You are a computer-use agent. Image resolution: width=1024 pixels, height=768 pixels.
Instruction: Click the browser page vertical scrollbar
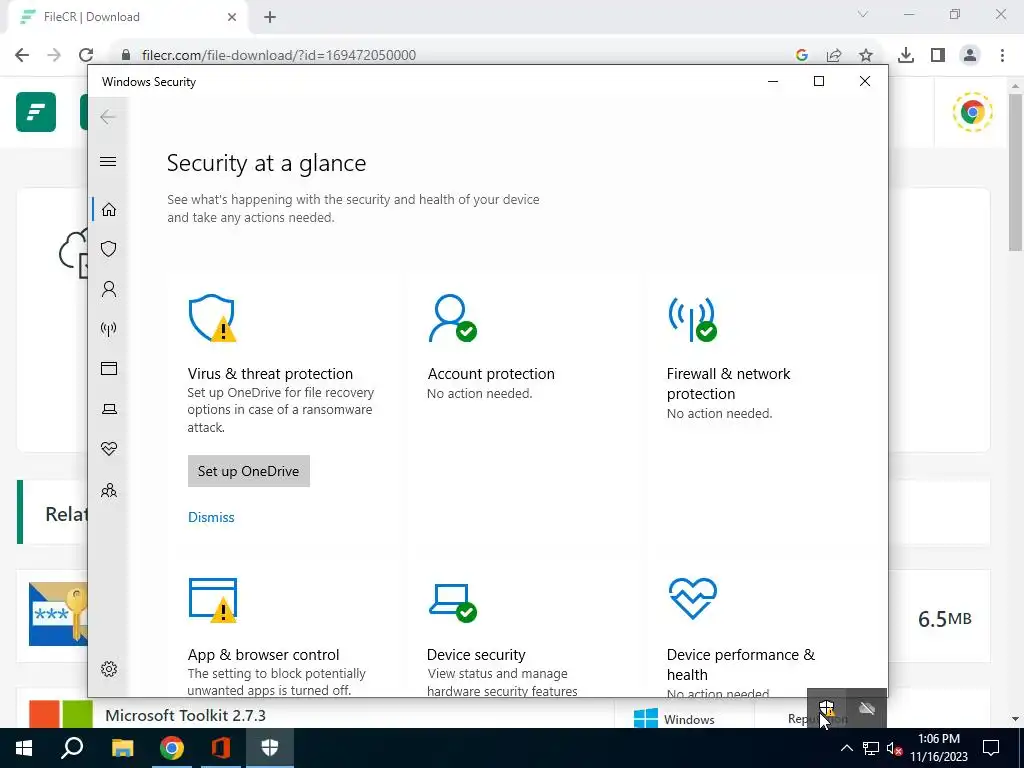pos(1015,172)
